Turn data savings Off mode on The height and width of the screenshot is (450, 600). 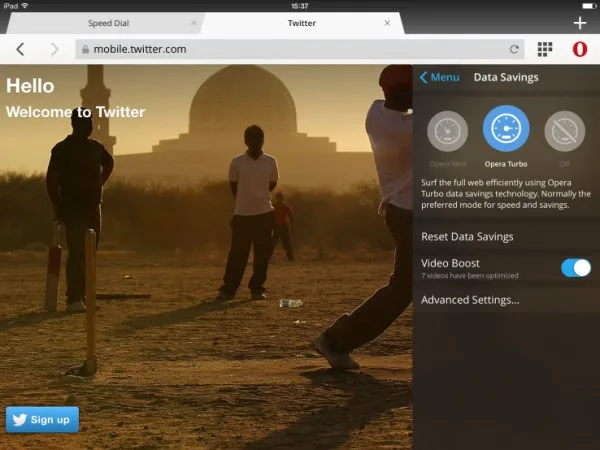[564, 131]
